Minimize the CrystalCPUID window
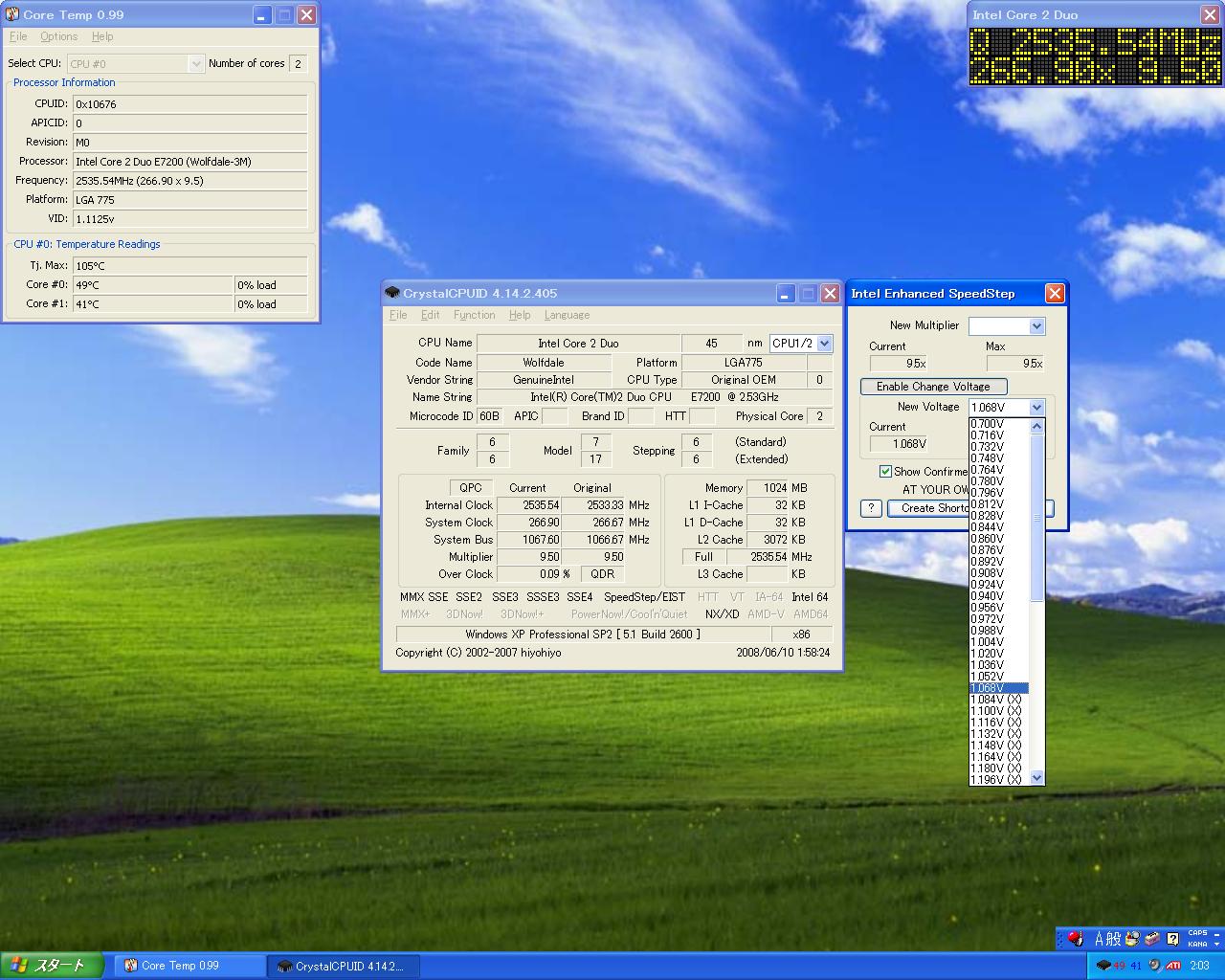This screenshot has height=980, width=1225. pyautogui.click(x=785, y=293)
